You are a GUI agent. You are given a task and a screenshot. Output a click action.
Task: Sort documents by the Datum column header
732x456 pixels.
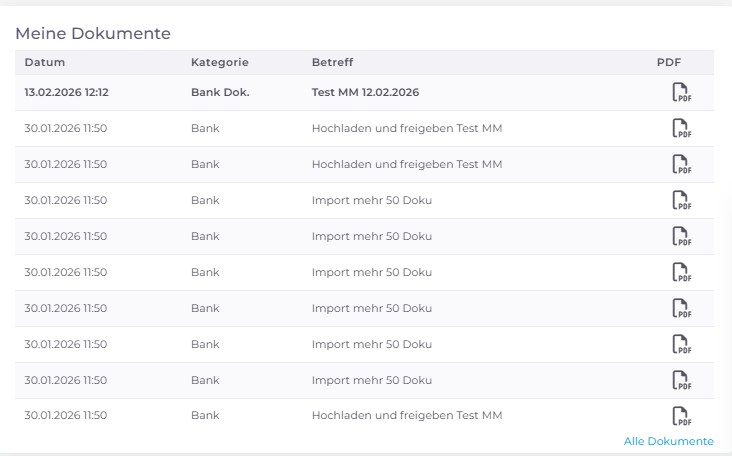[x=45, y=62]
